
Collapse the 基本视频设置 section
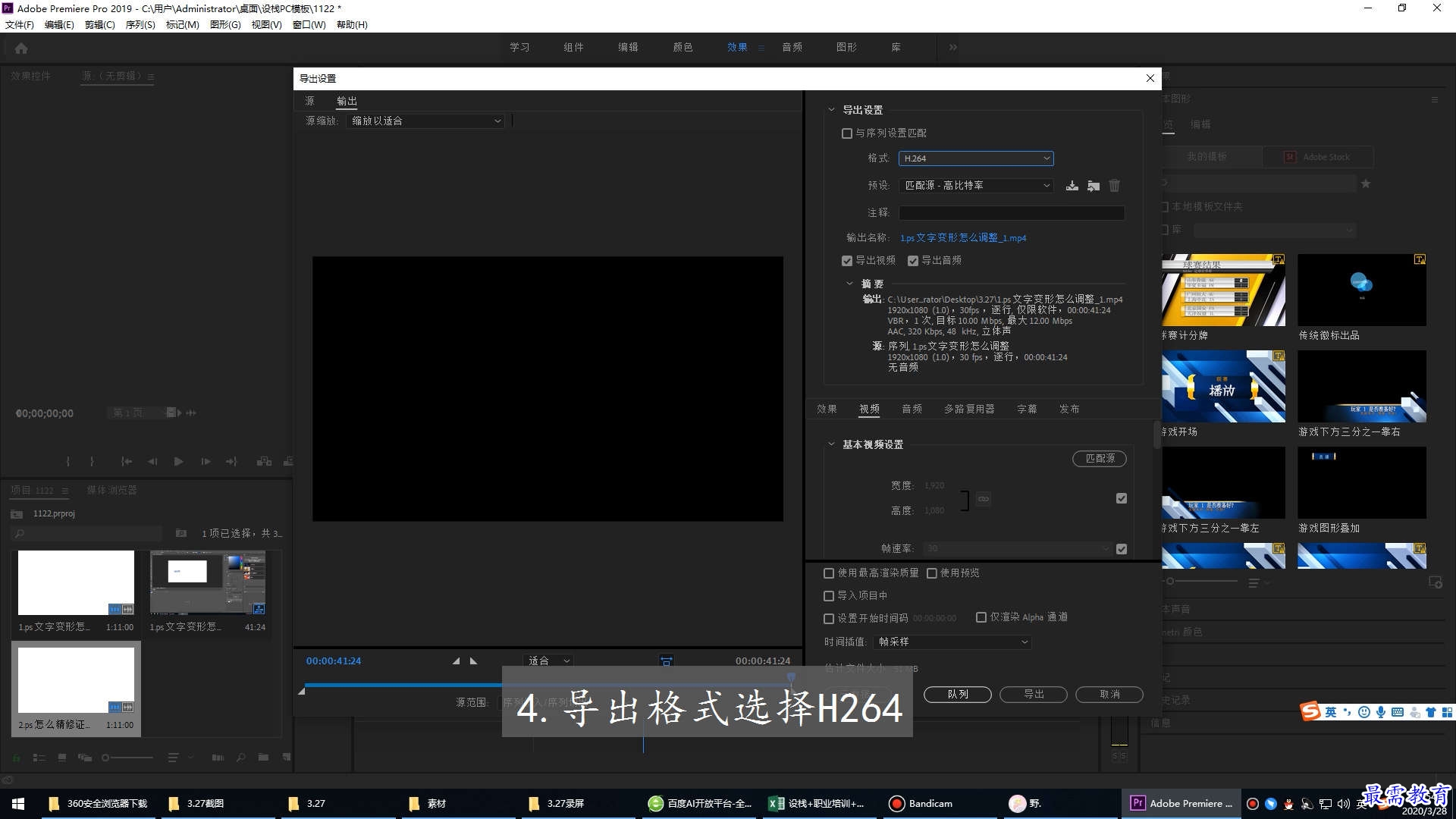(x=831, y=444)
